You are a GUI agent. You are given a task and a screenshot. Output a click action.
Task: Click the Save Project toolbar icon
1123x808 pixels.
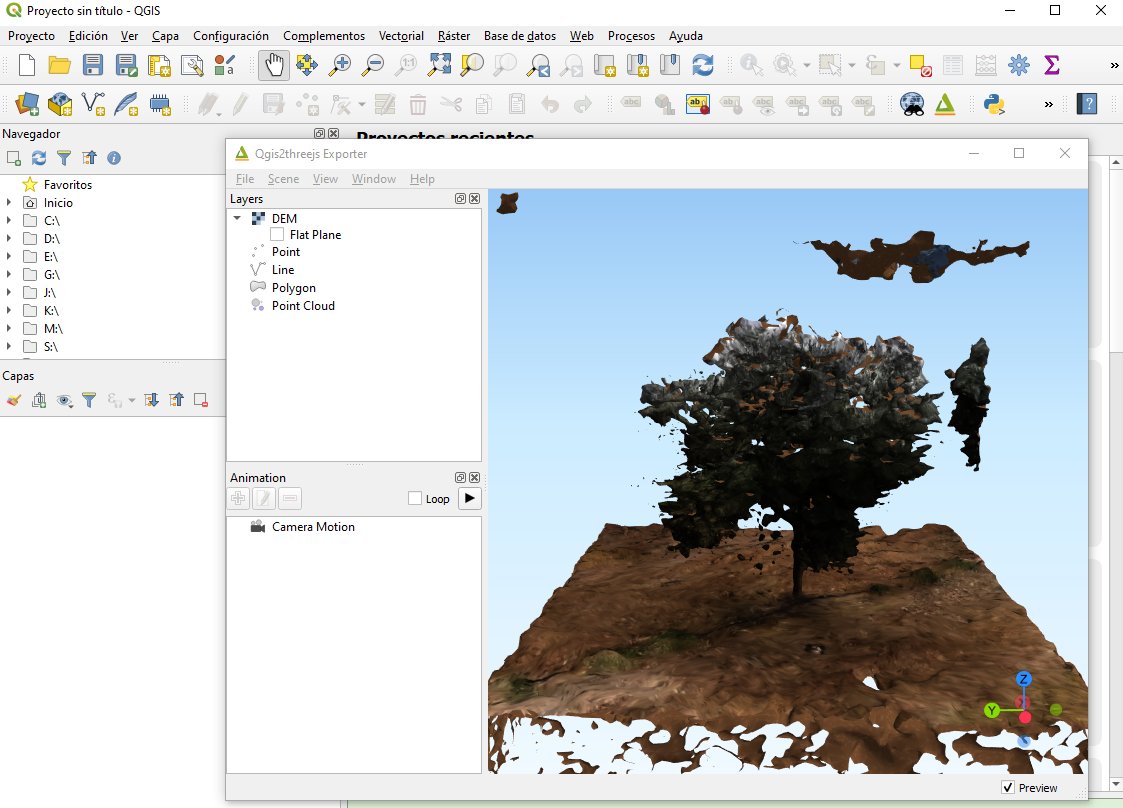coord(91,64)
